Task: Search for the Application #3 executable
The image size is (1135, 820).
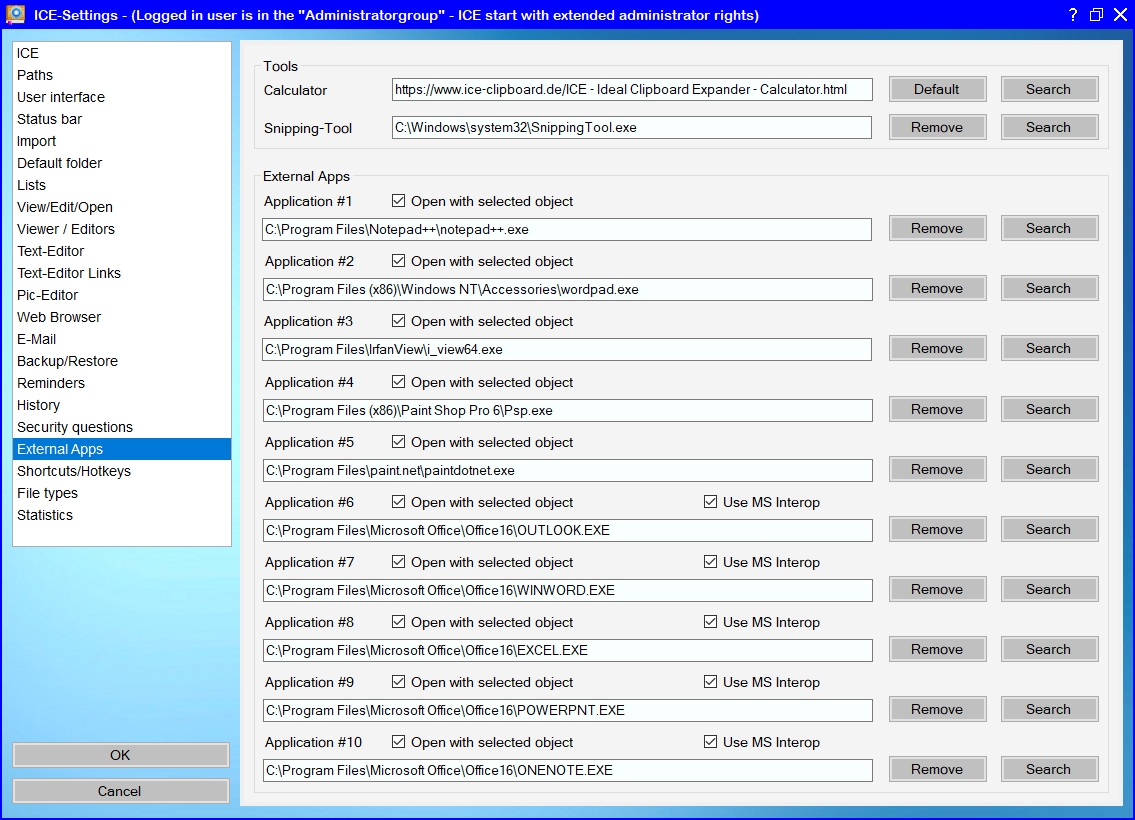Action: coord(1048,348)
